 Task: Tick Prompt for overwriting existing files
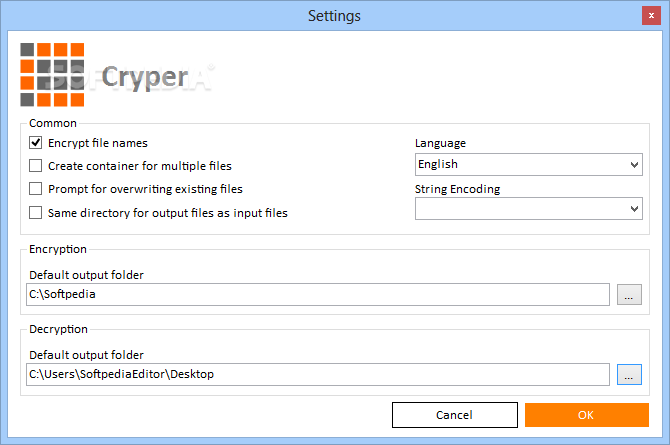tap(35, 189)
